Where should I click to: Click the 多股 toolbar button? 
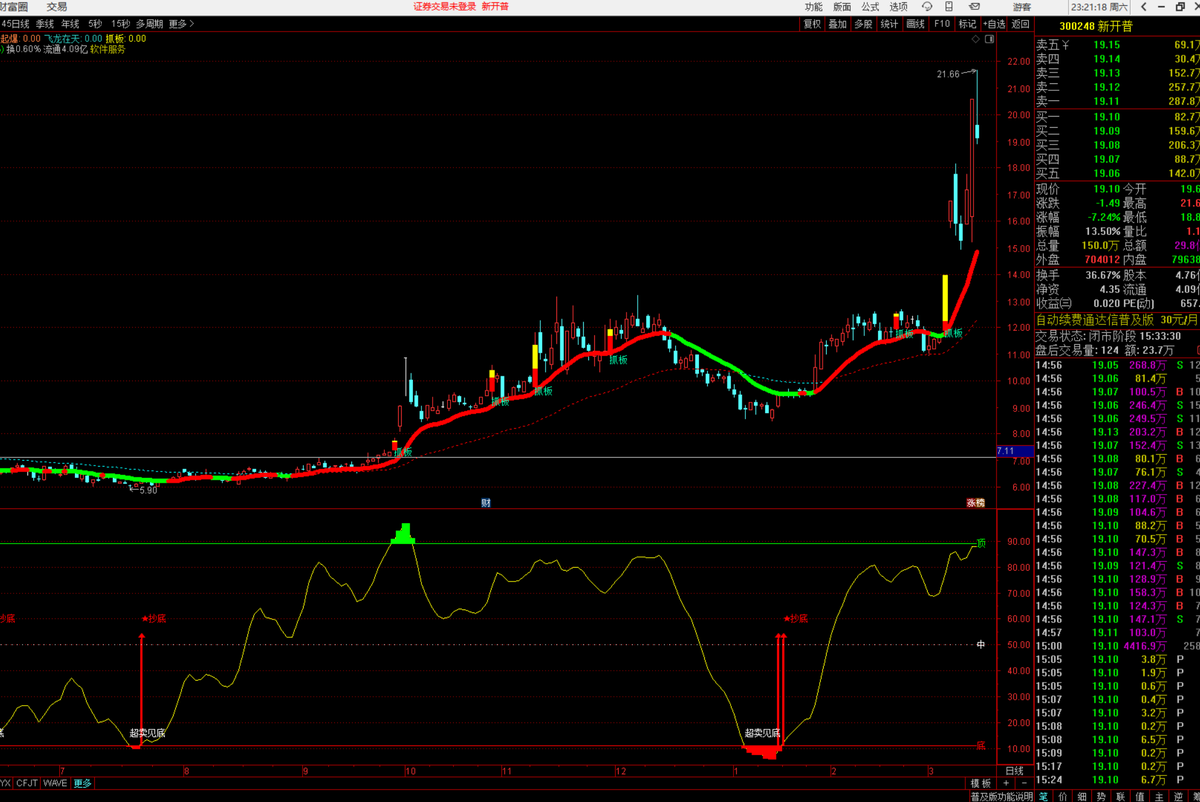click(864, 24)
